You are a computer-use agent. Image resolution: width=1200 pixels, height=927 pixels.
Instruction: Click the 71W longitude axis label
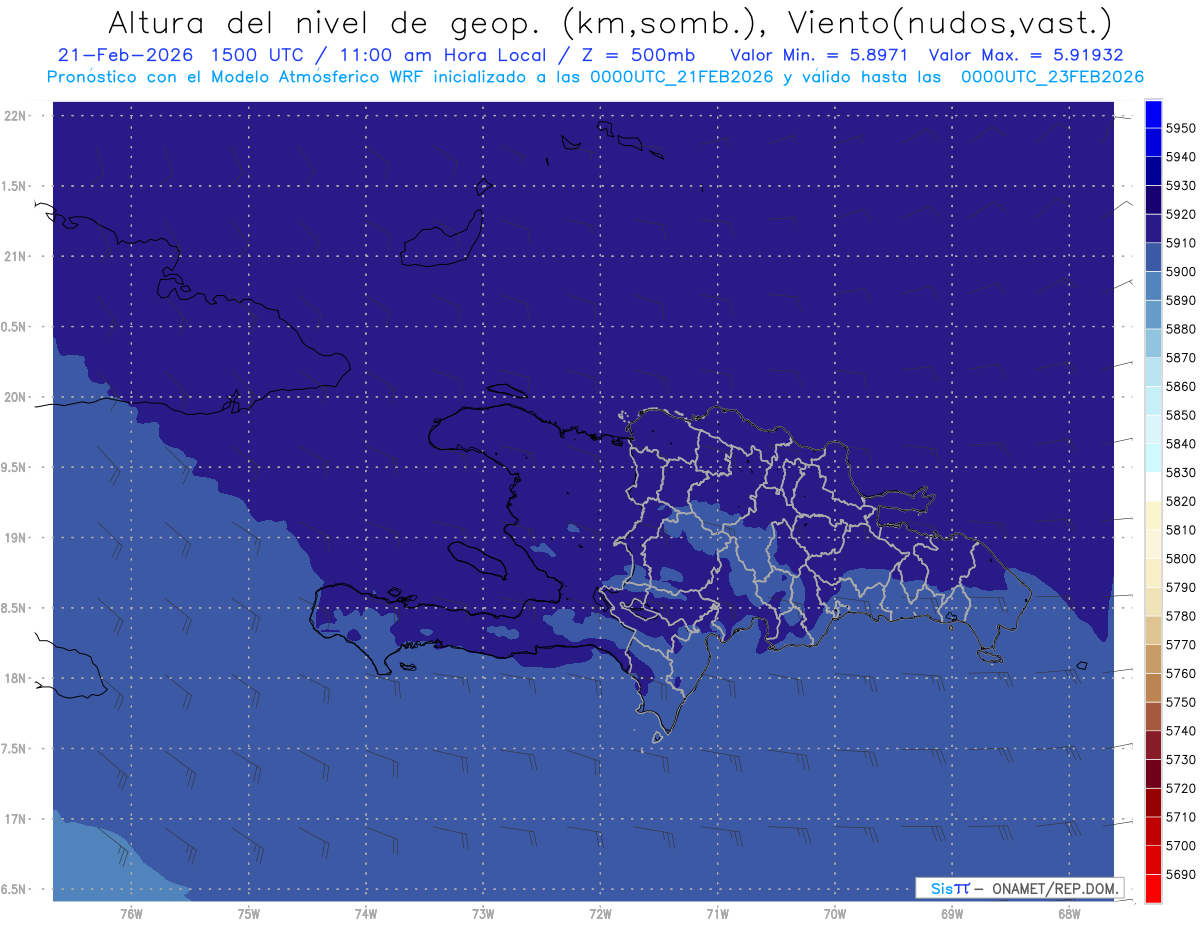coord(717,914)
